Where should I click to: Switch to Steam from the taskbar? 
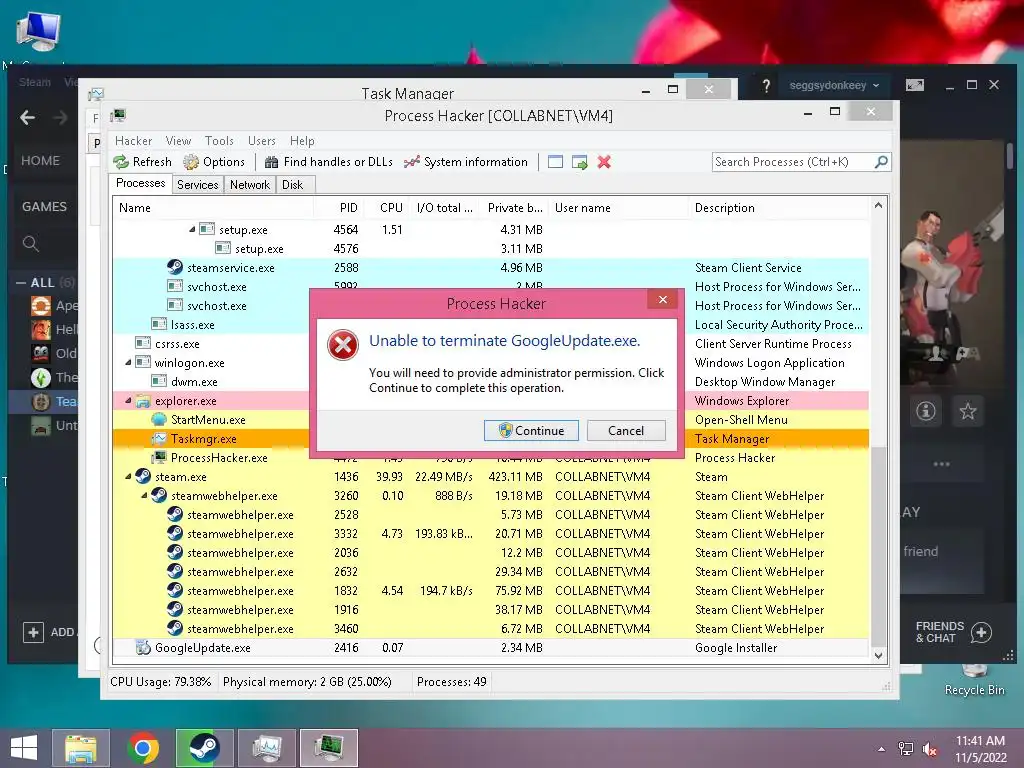pos(204,748)
